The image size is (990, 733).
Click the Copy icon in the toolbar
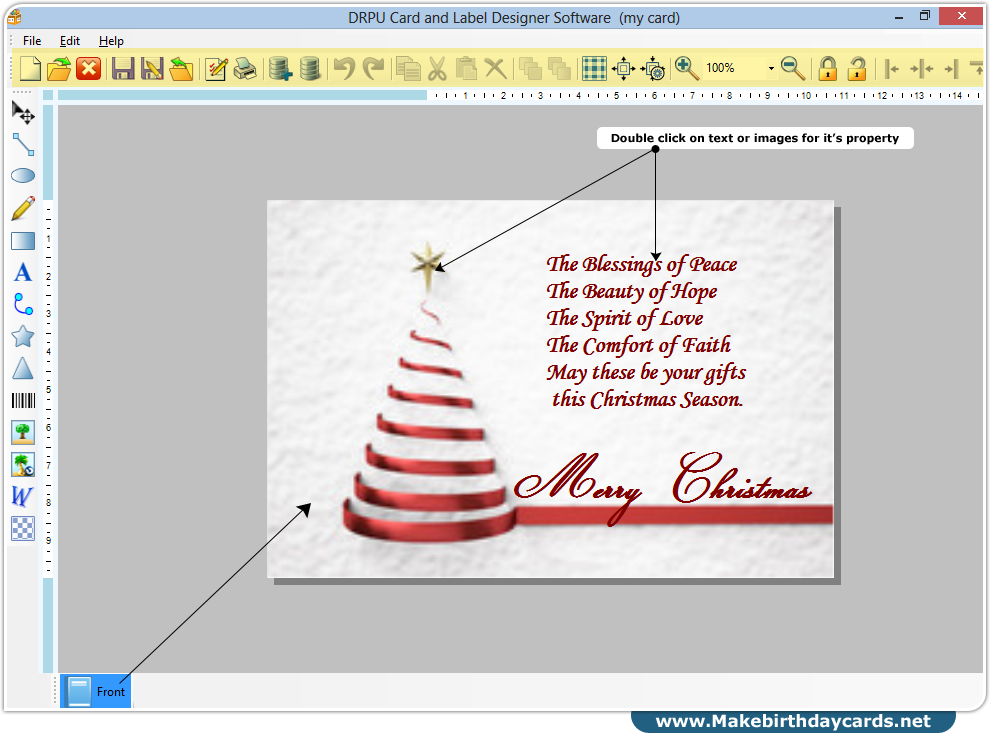(x=409, y=68)
